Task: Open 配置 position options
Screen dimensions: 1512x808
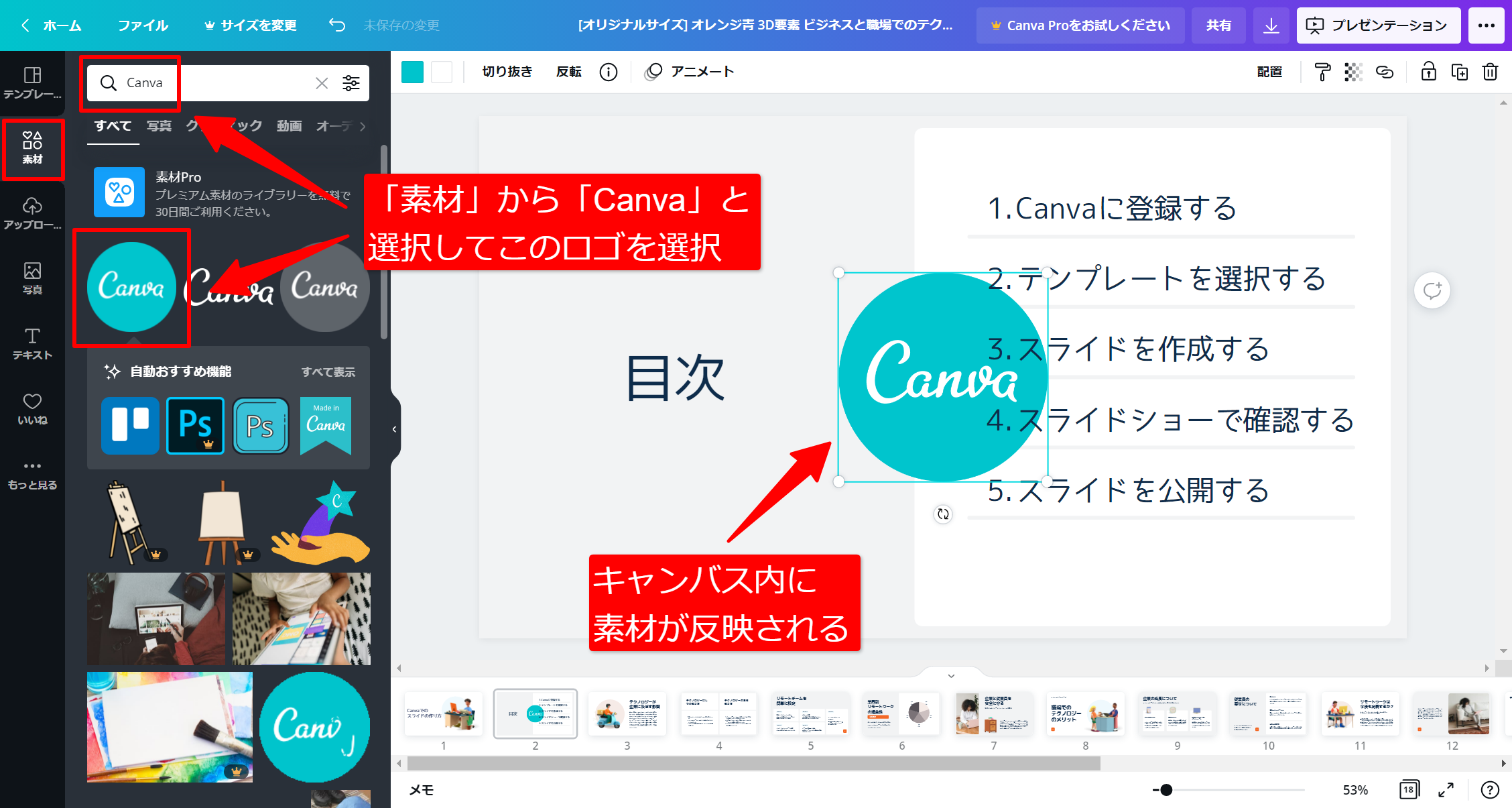Action: tap(1269, 72)
